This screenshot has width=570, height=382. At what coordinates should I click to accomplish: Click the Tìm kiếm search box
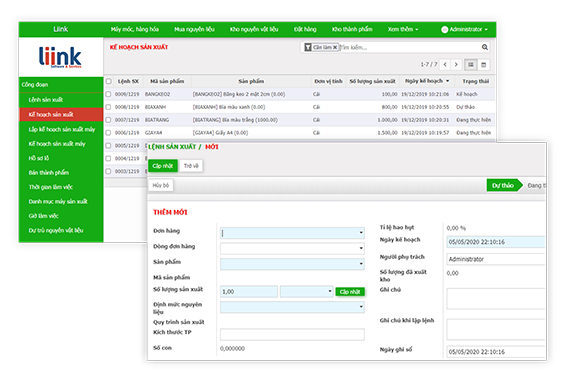pyautogui.click(x=409, y=48)
